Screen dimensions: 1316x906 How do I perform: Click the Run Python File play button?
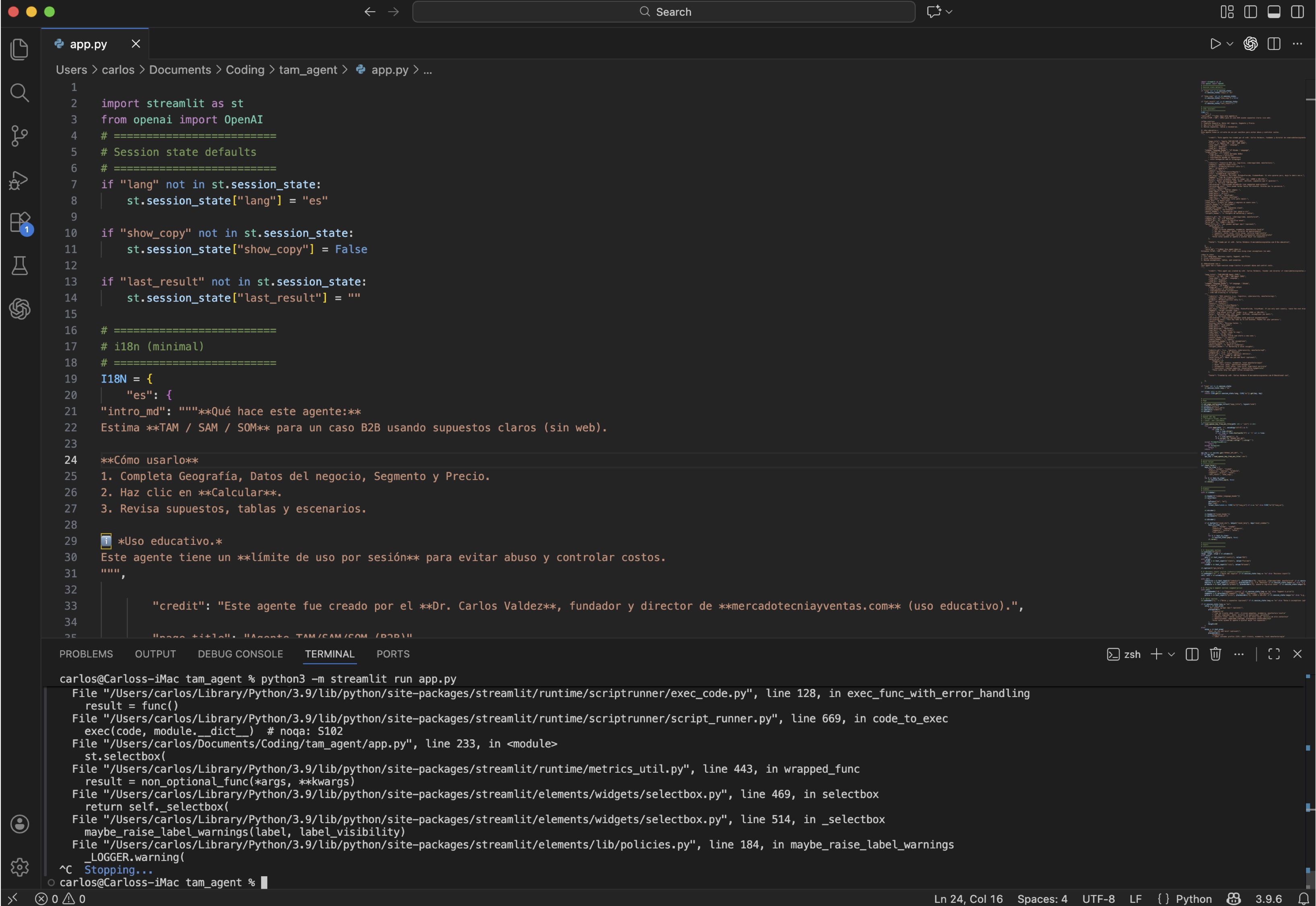(1215, 44)
